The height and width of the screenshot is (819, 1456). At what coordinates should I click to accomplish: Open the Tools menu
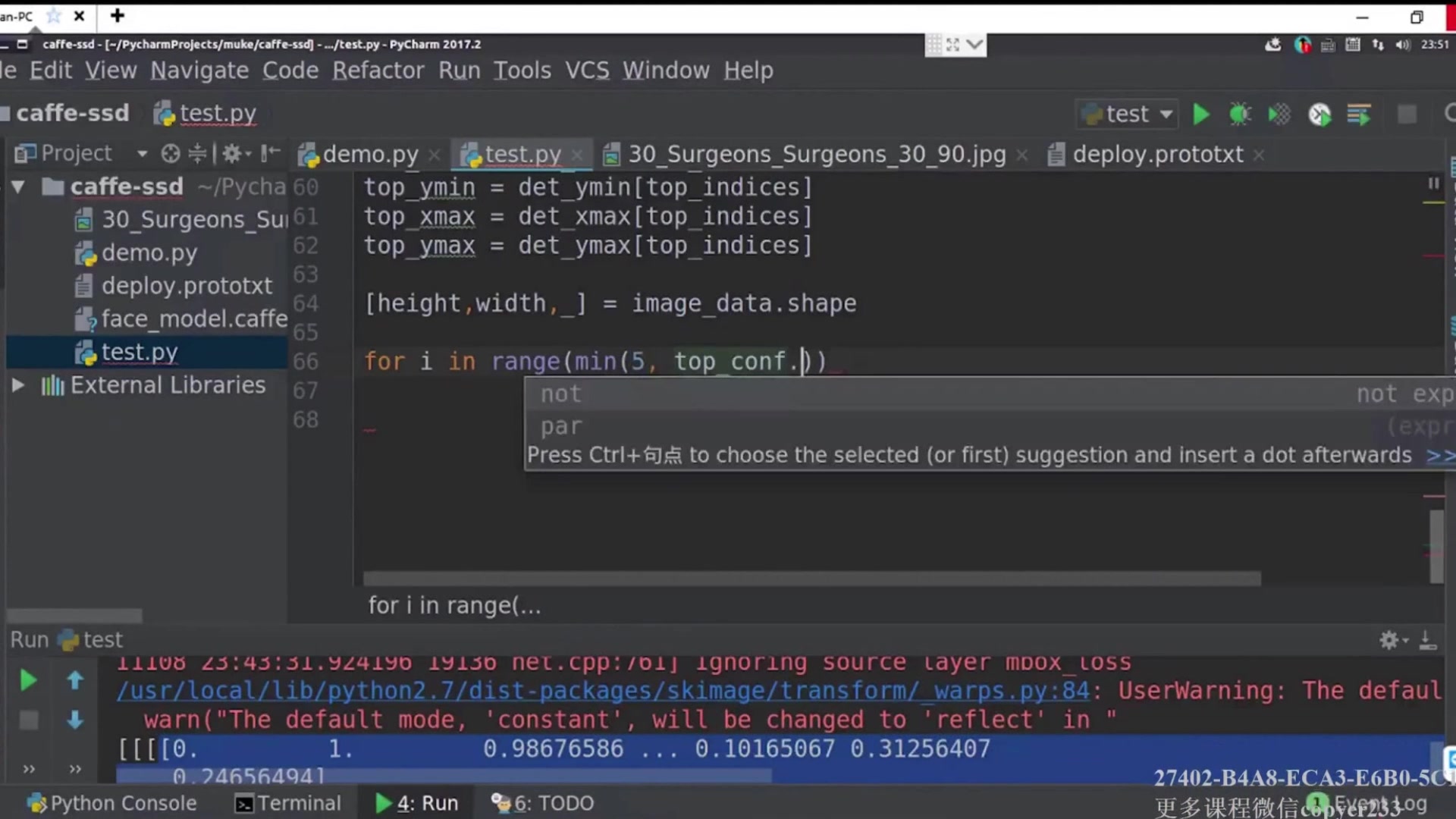tap(522, 71)
